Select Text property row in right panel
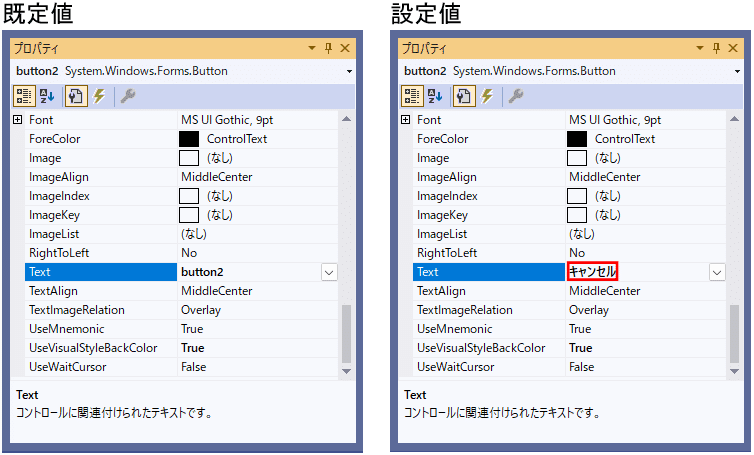Viewport: 754px width, 455px height. tap(489, 272)
